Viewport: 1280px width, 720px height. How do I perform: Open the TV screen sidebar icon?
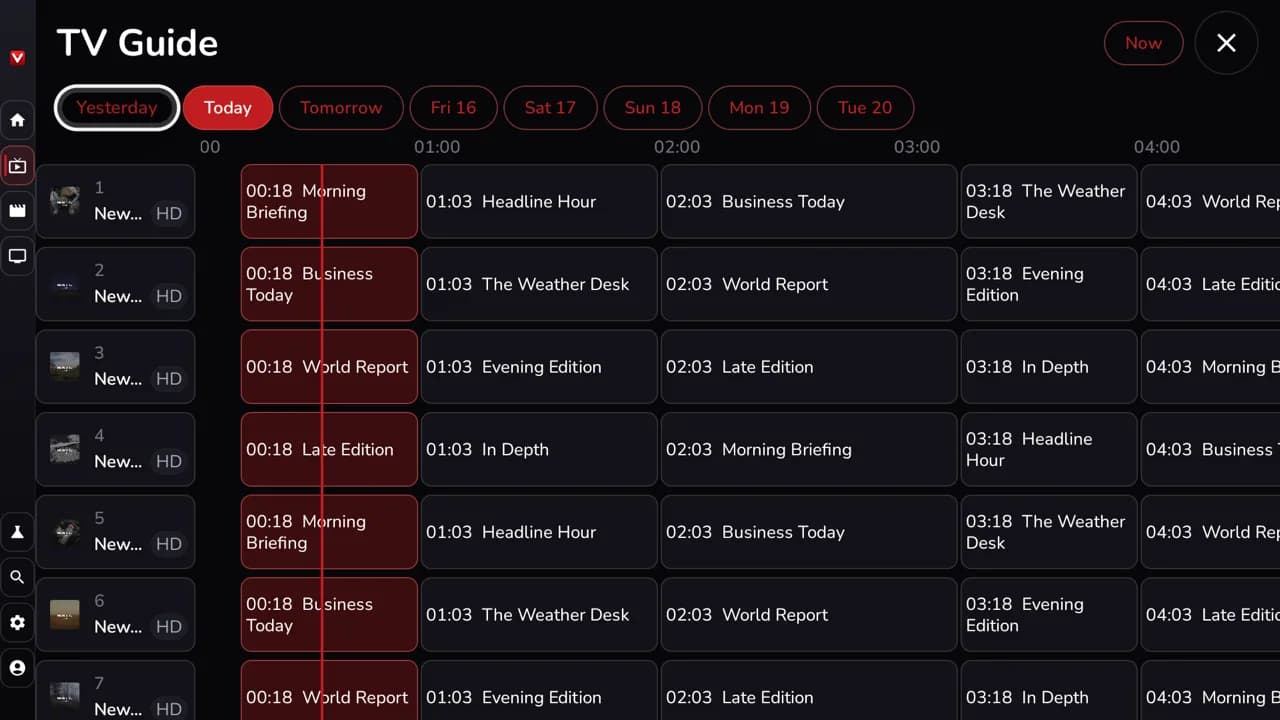17,257
